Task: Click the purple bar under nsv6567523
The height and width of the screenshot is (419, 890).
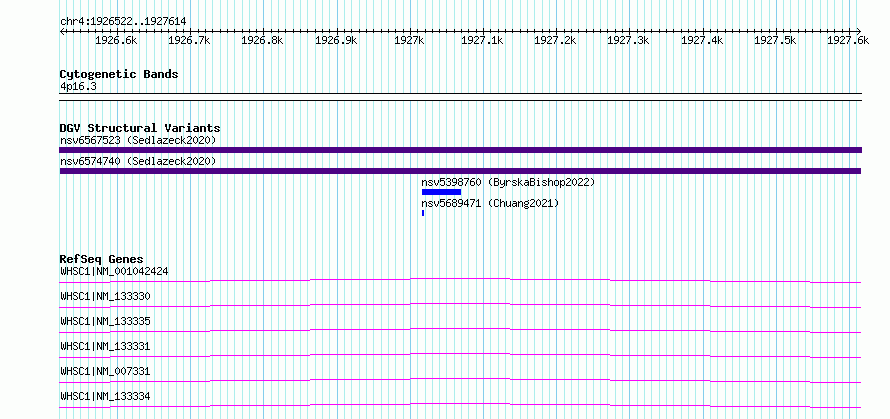Action: (x=460, y=150)
